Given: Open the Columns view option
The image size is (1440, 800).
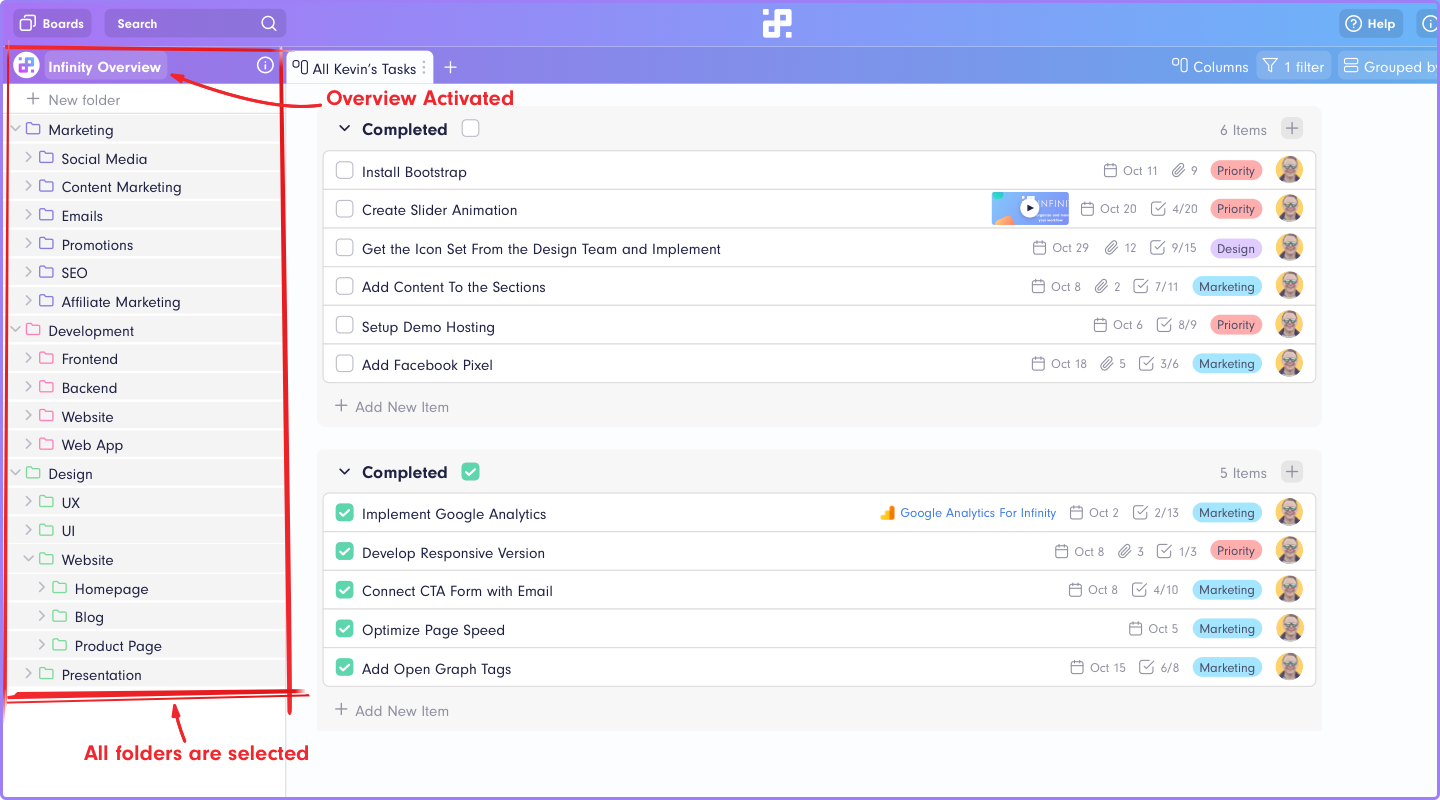Looking at the screenshot, I should pyautogui.click(x=1210, y=66).
